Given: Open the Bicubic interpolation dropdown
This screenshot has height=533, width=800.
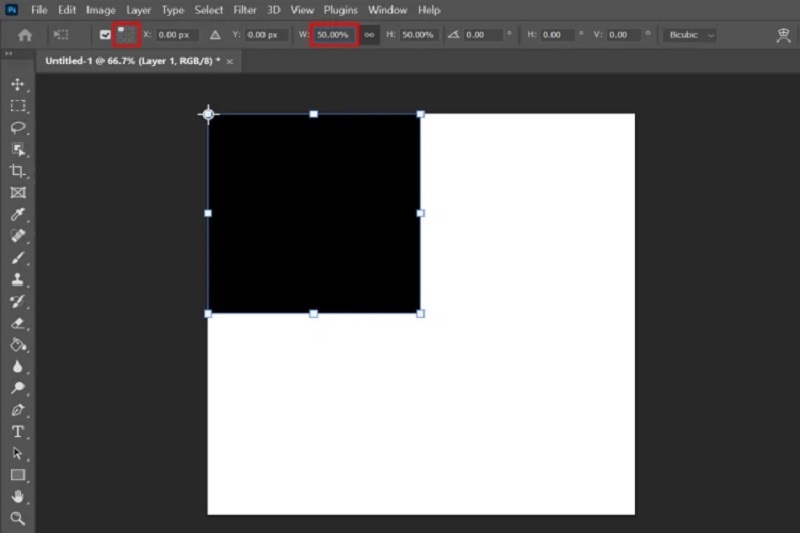Looking at the screenshot, I should 689,35.
